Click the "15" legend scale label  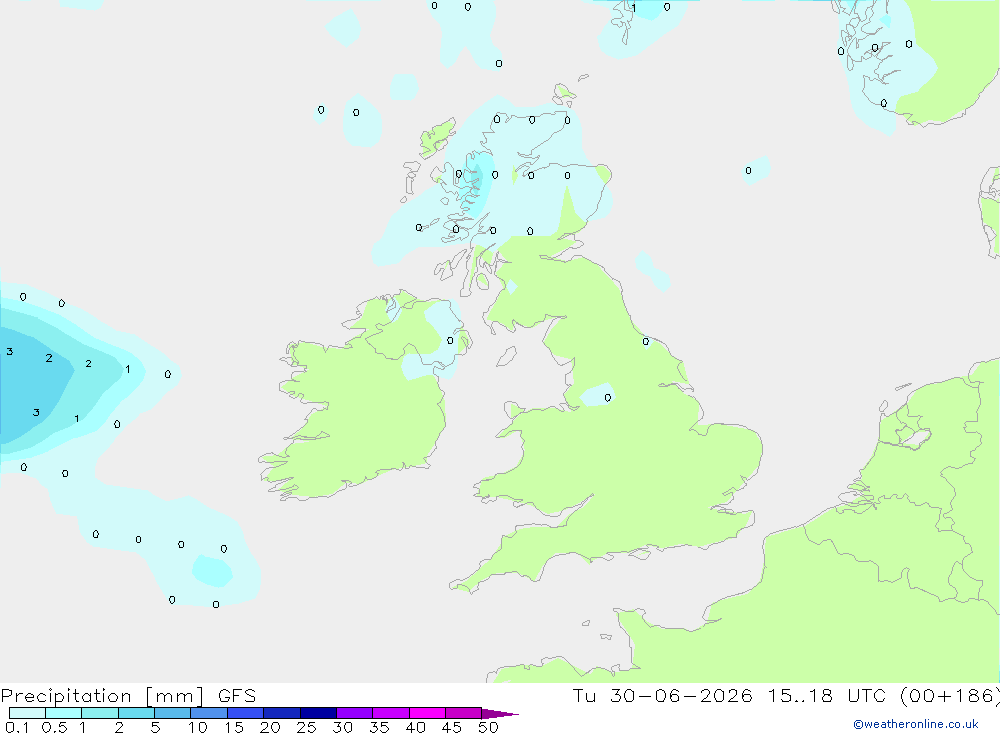coord(234,727)
